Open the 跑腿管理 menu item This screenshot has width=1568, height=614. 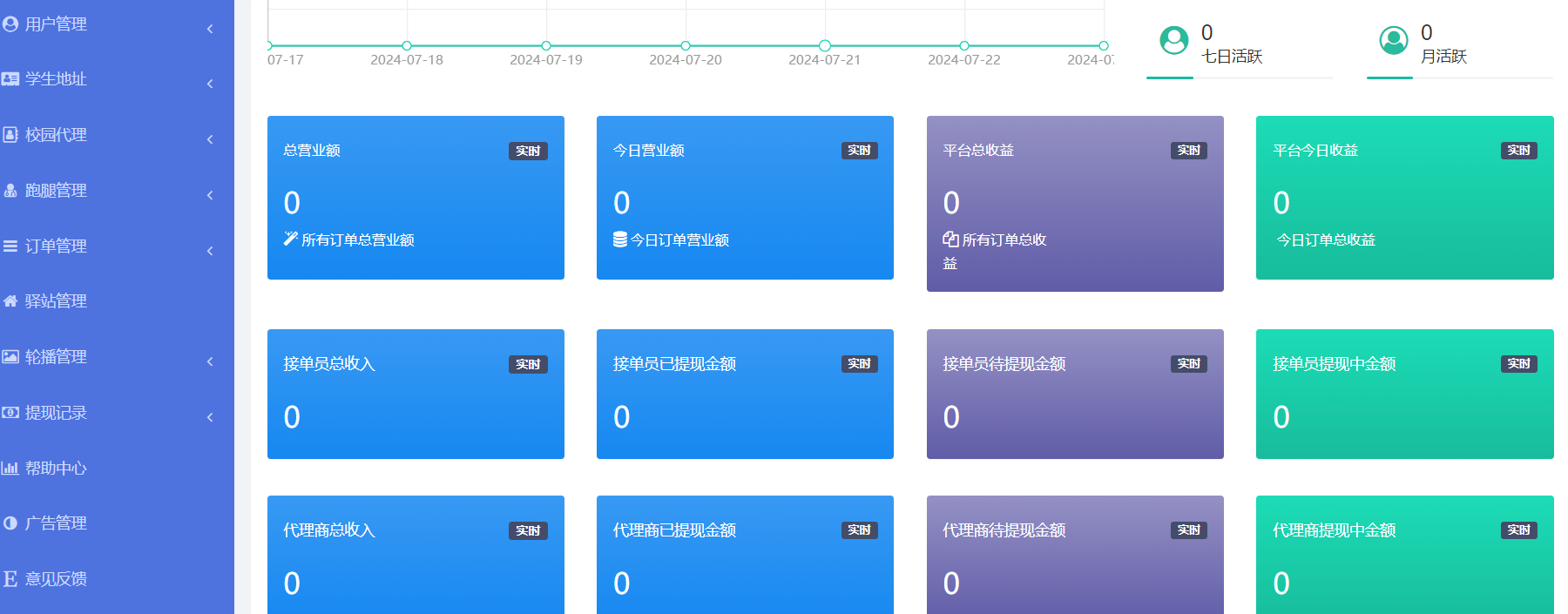[56, 191]
